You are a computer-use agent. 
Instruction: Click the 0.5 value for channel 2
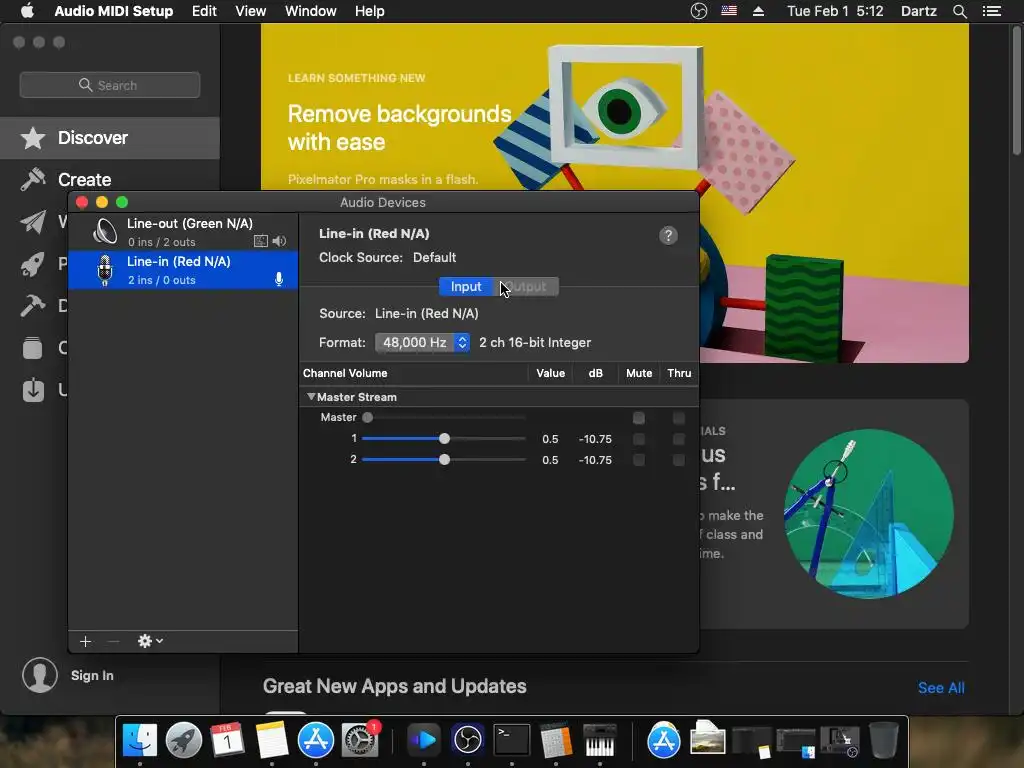pyautogui.click(x=550, y=460)
